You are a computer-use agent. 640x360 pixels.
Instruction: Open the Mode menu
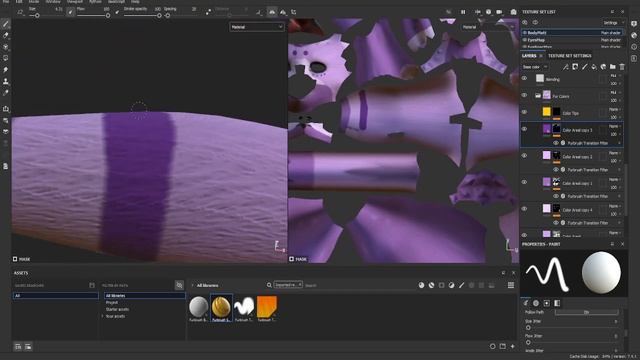tap(34, 2)
